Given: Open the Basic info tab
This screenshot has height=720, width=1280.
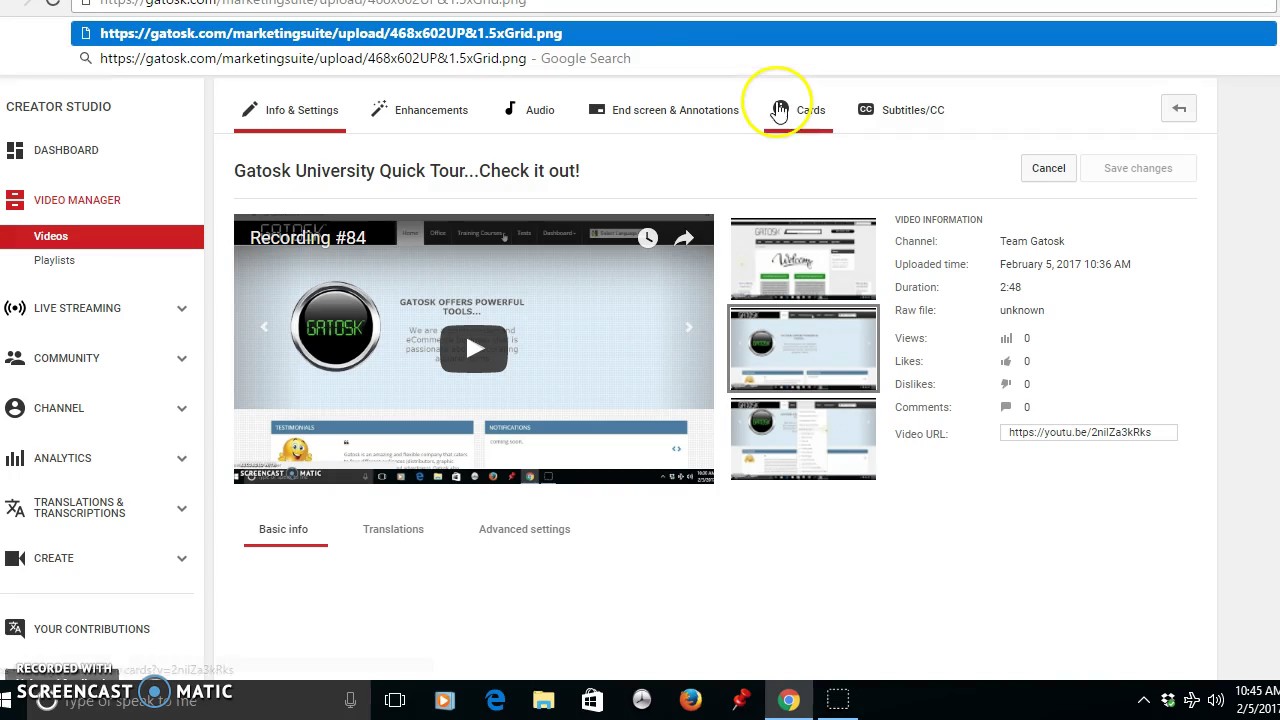Looking at the screenshot, I should 284,529.
